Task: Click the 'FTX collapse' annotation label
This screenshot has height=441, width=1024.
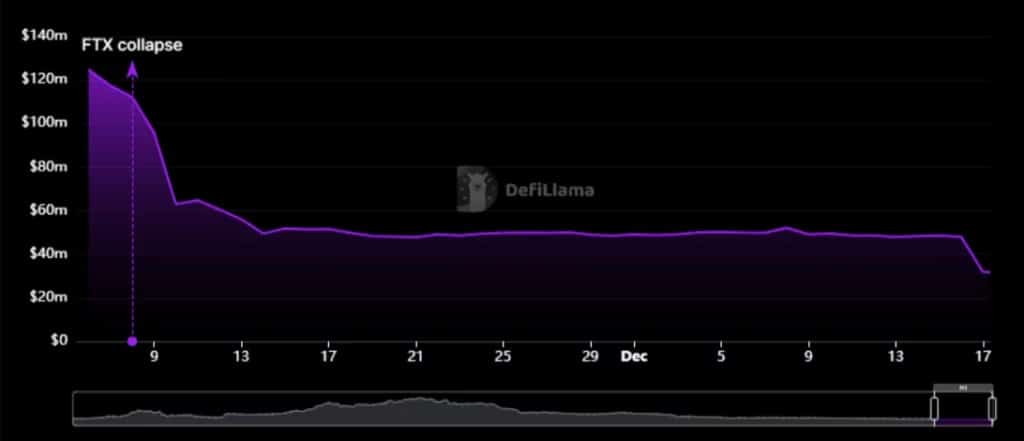Action: (x=132, y=46)
